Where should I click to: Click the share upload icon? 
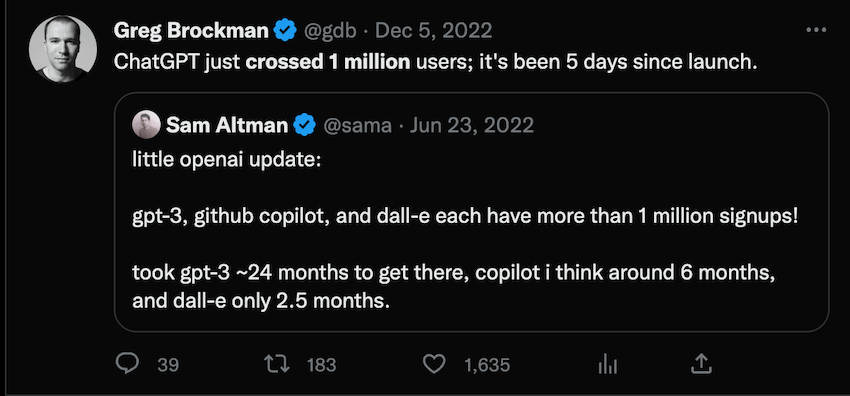[700, 364]
